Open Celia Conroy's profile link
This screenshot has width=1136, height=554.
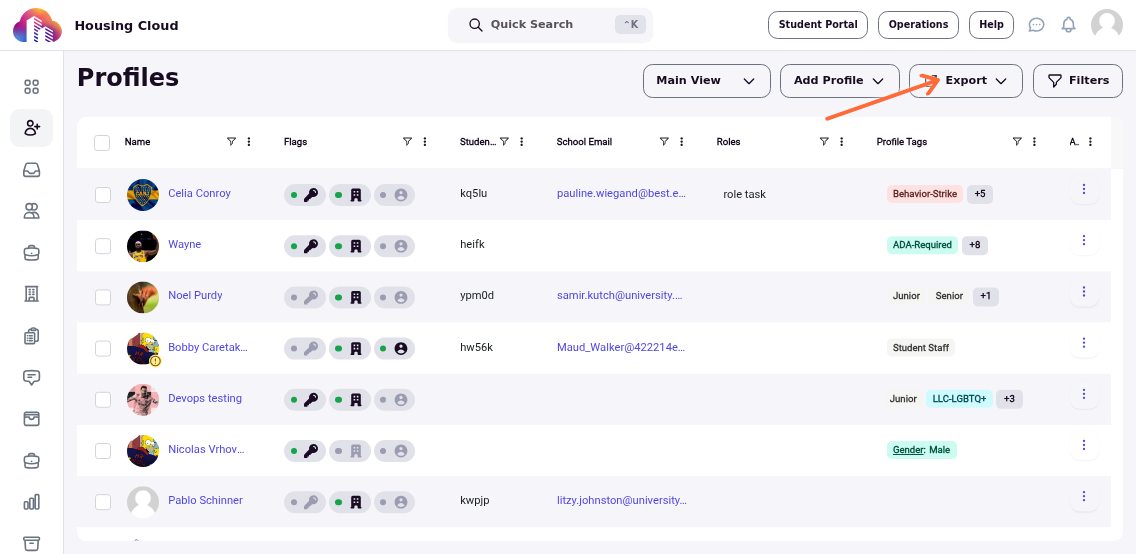coord(199,193)
